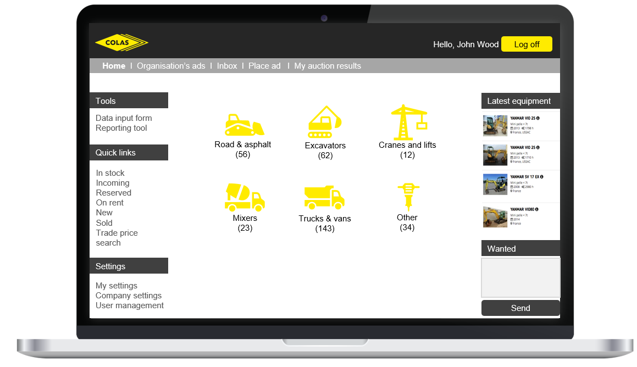Open Organisation's ads in navigation
Viewport: 637px width, 367px height.
tap(171, 66)
